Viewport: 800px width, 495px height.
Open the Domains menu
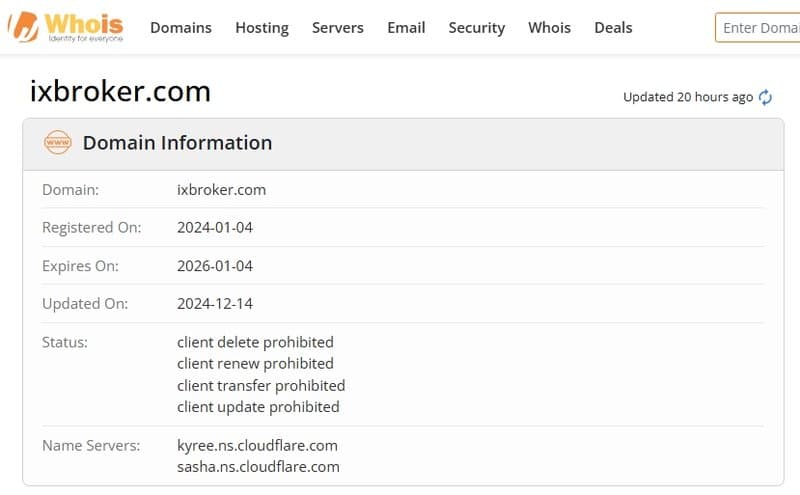181,28
